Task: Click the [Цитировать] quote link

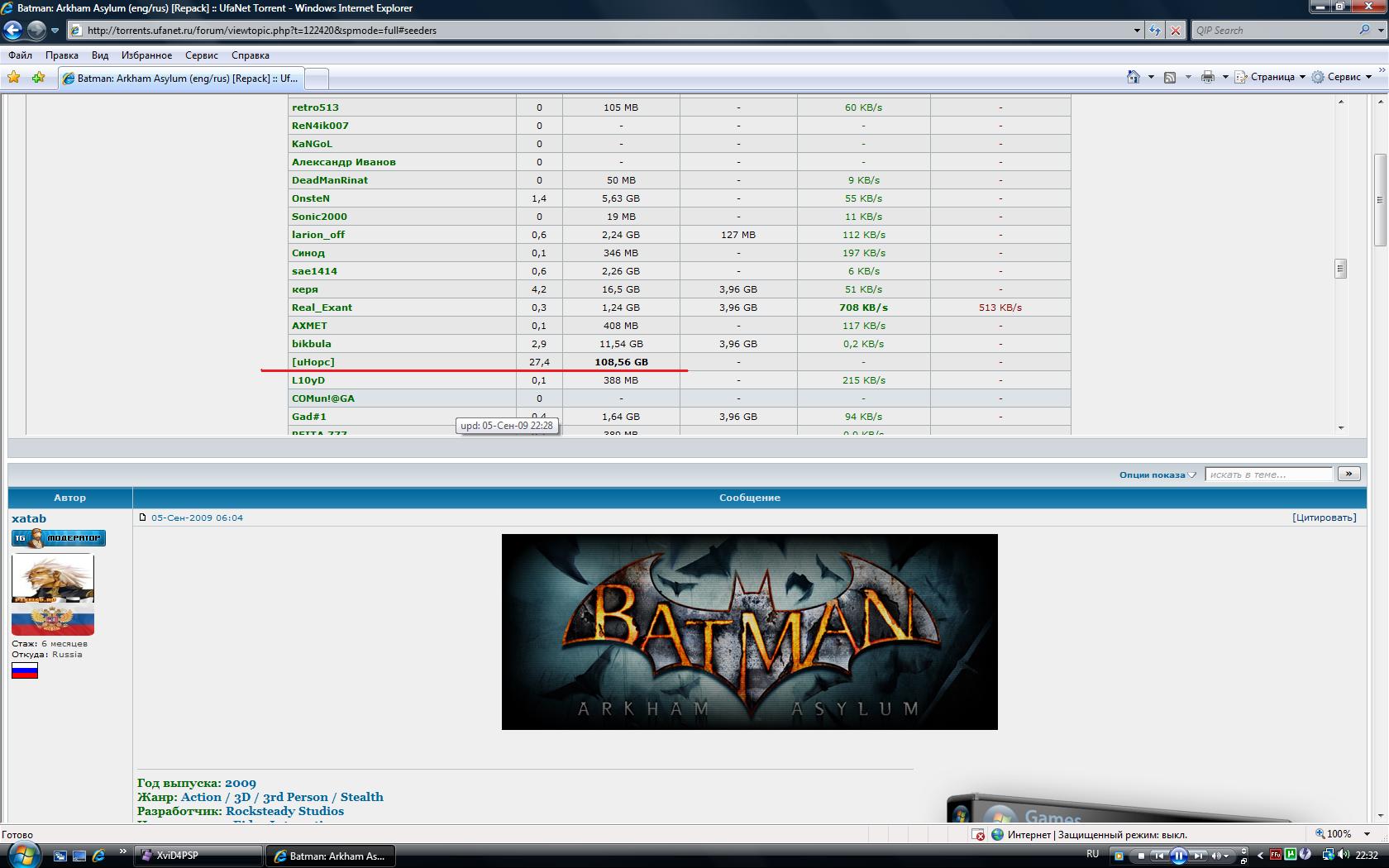Action: [x=1324, y=517]
